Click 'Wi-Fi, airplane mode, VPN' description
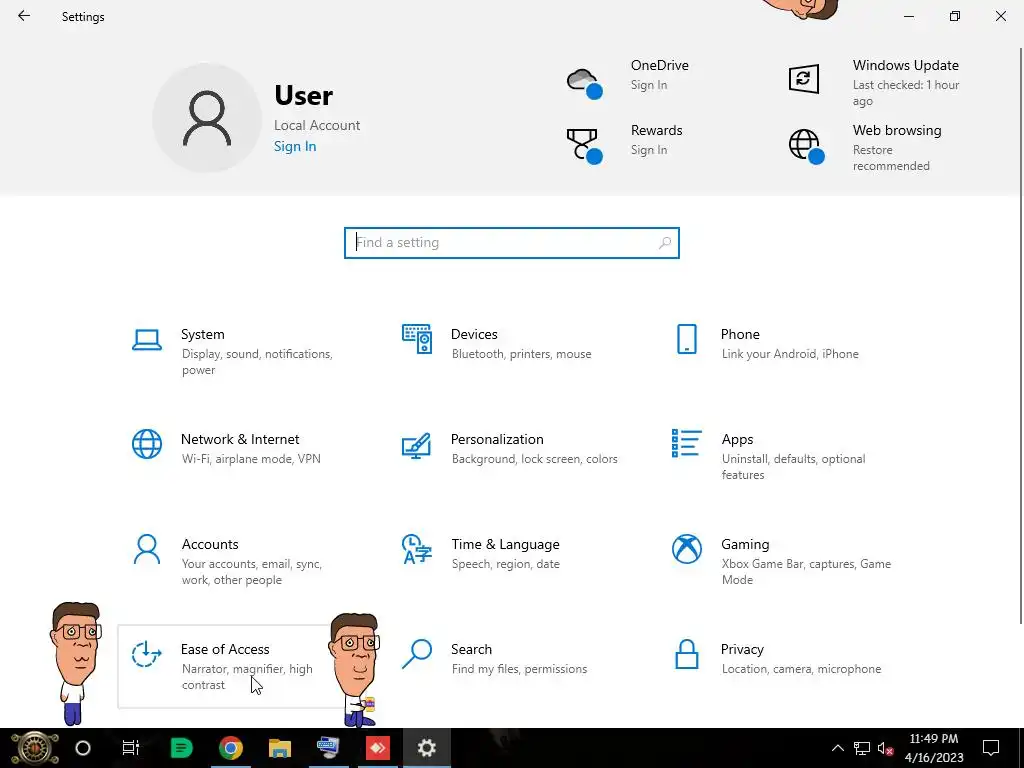The width and height of the screenshot is (1024, 768). coord(251,459)
